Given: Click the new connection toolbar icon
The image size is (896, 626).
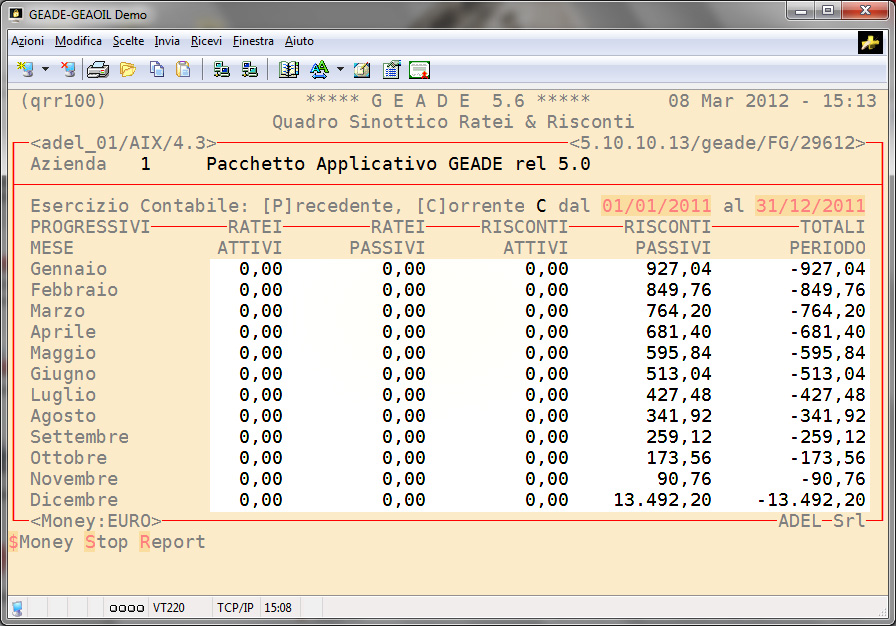Looking at the screenshot, I should click(25, 70).
